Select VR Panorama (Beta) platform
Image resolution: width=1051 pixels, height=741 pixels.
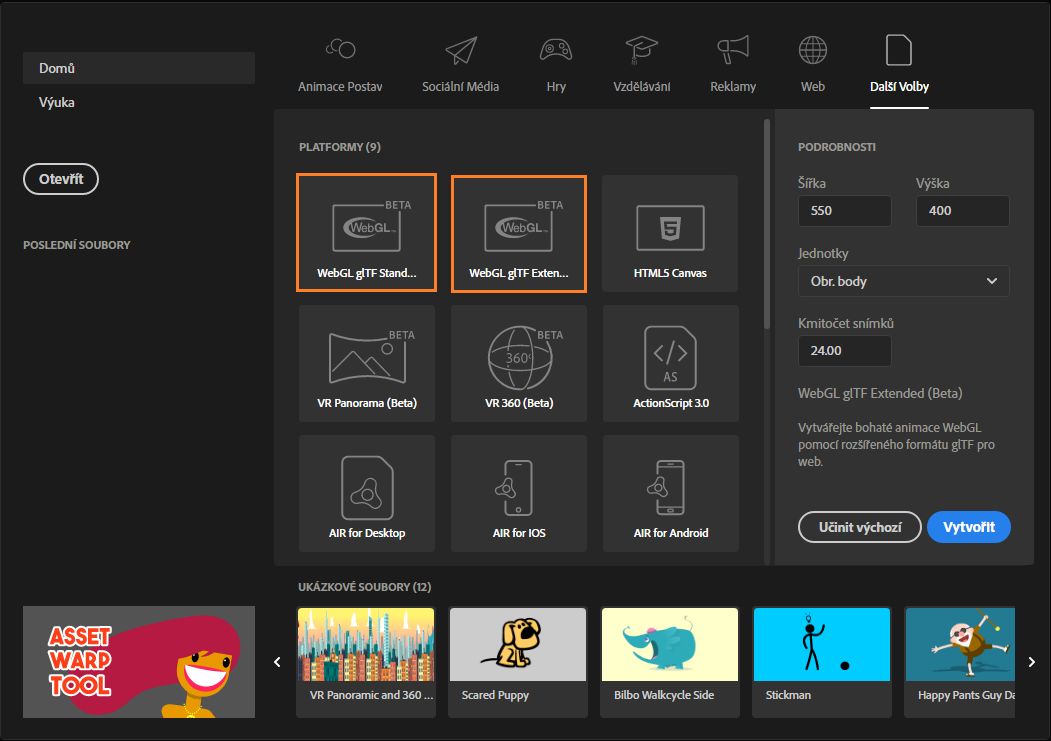tap(367, 363)
